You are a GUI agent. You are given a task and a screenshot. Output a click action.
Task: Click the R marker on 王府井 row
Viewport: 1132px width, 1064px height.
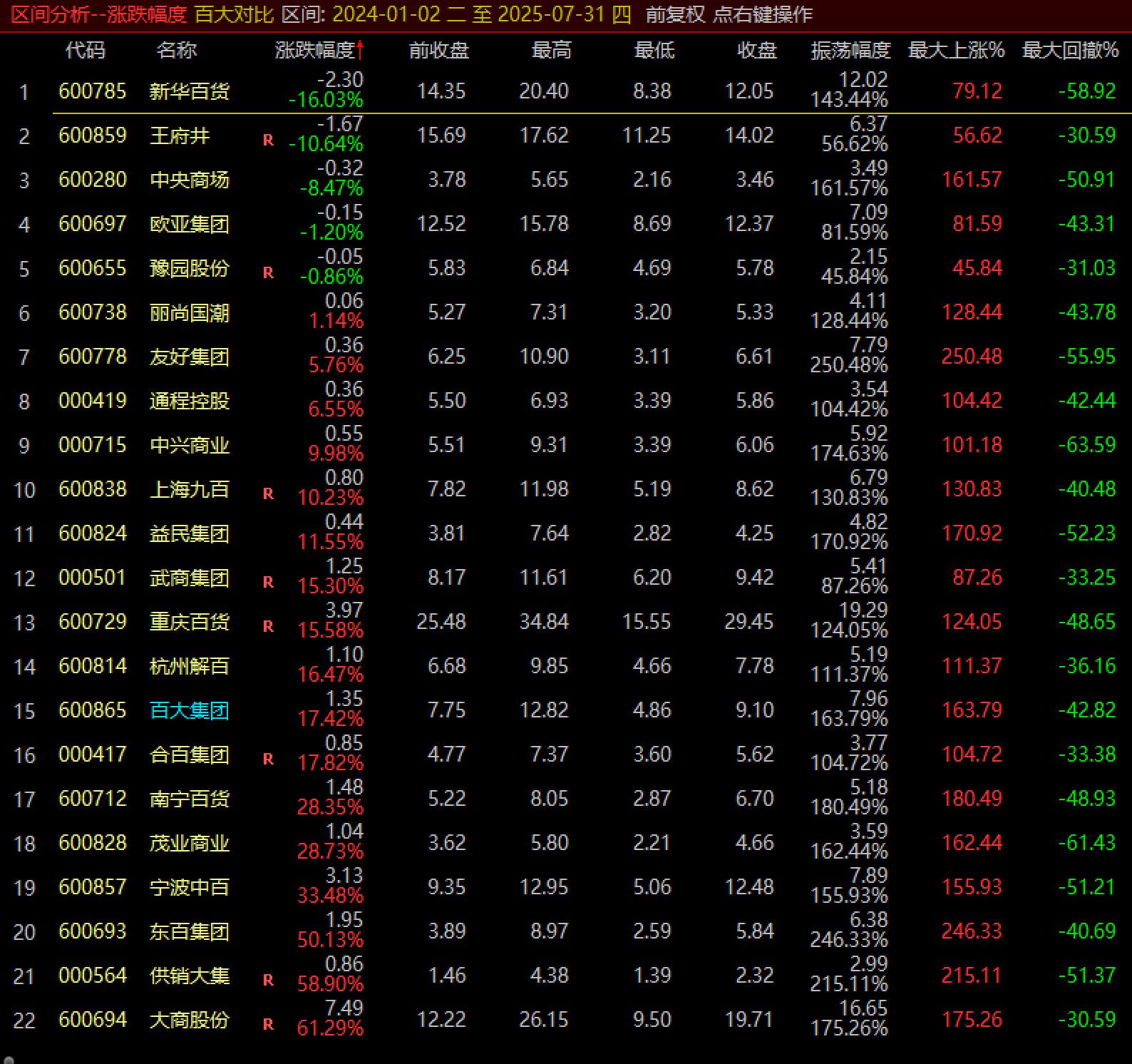(x=268, y=140)
